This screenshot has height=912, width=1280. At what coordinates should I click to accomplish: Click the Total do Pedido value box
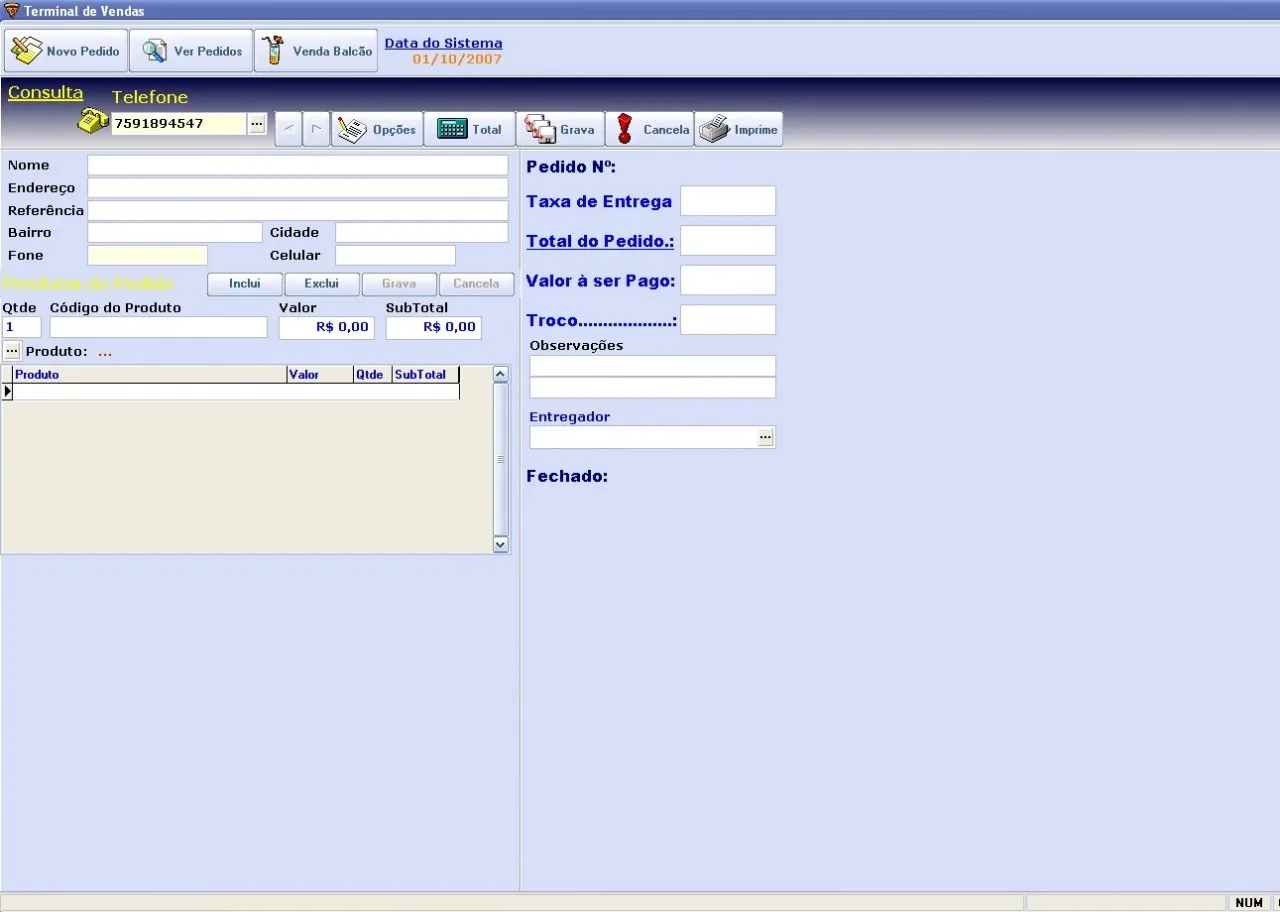point(728,240)
